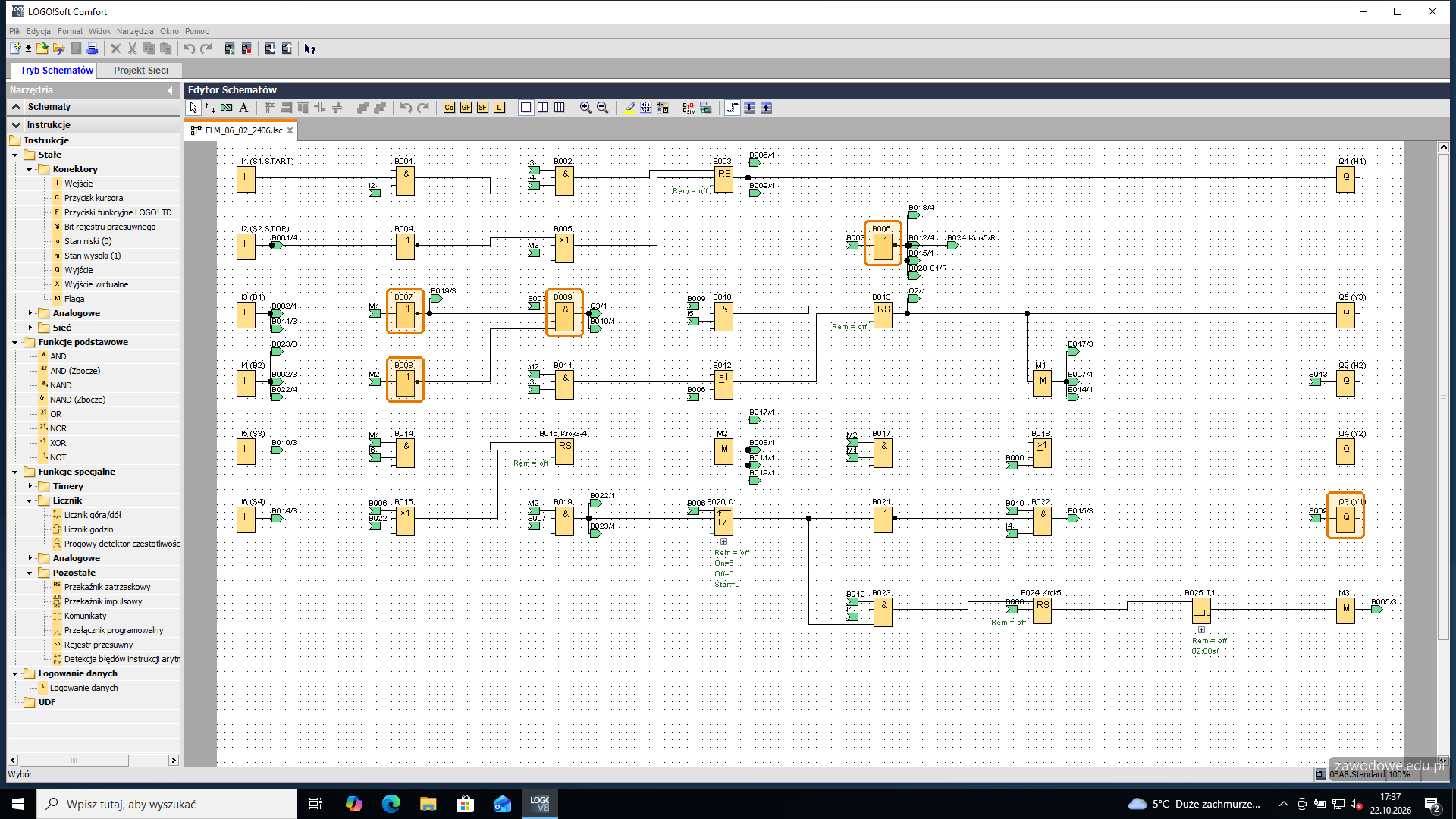The image size is (1456, 819).
Task: Open the Co constants block palette
Action: (449, 108)
